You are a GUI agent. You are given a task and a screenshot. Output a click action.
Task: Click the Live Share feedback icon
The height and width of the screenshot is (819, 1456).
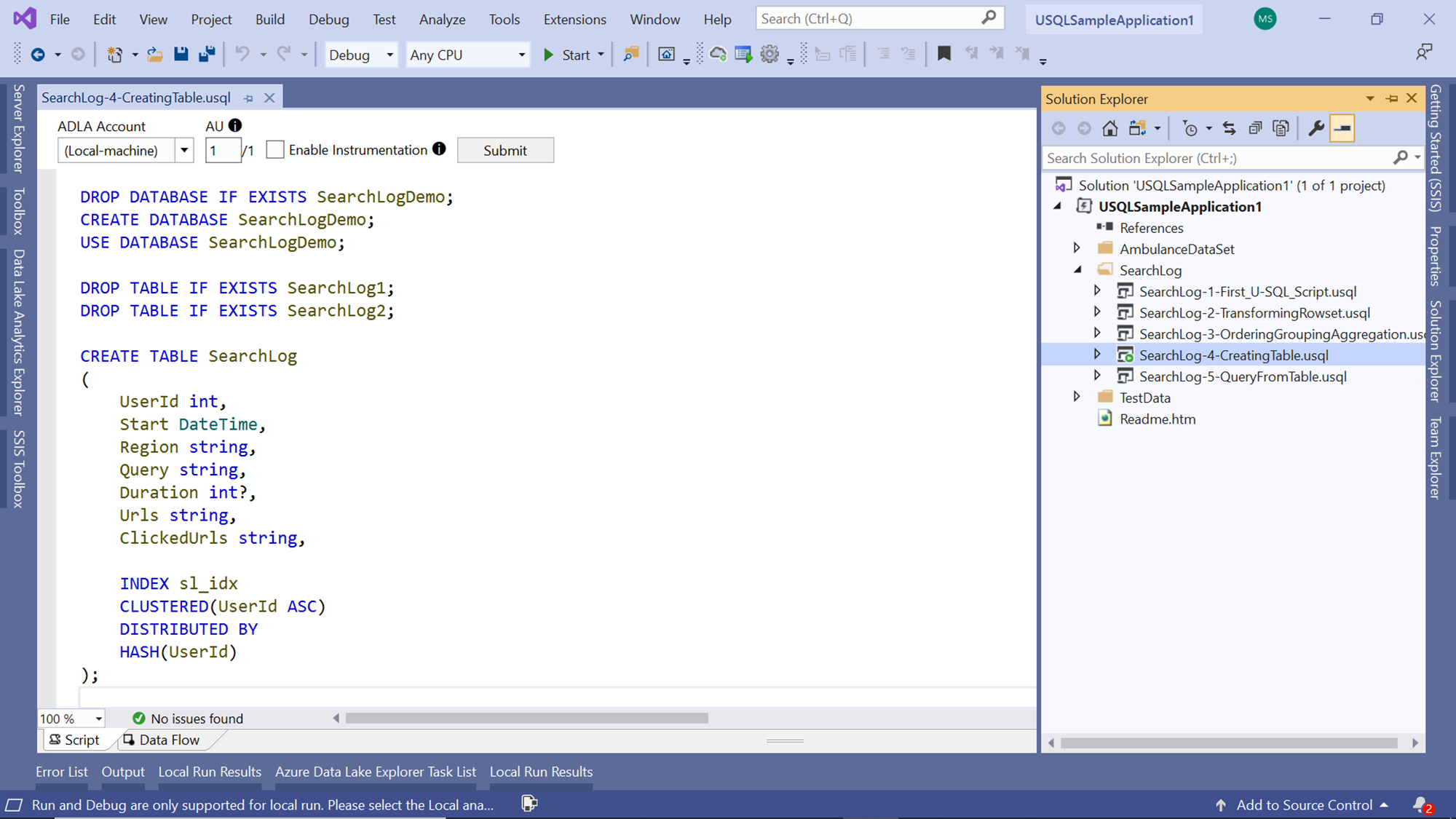pos(1423,52)
